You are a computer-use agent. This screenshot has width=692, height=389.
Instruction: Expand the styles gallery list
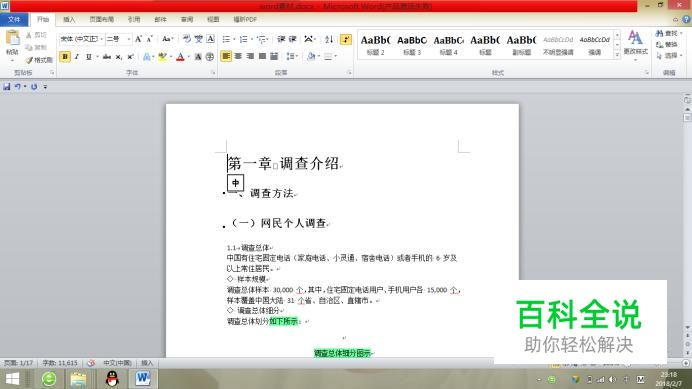click(x=617, y=55)
